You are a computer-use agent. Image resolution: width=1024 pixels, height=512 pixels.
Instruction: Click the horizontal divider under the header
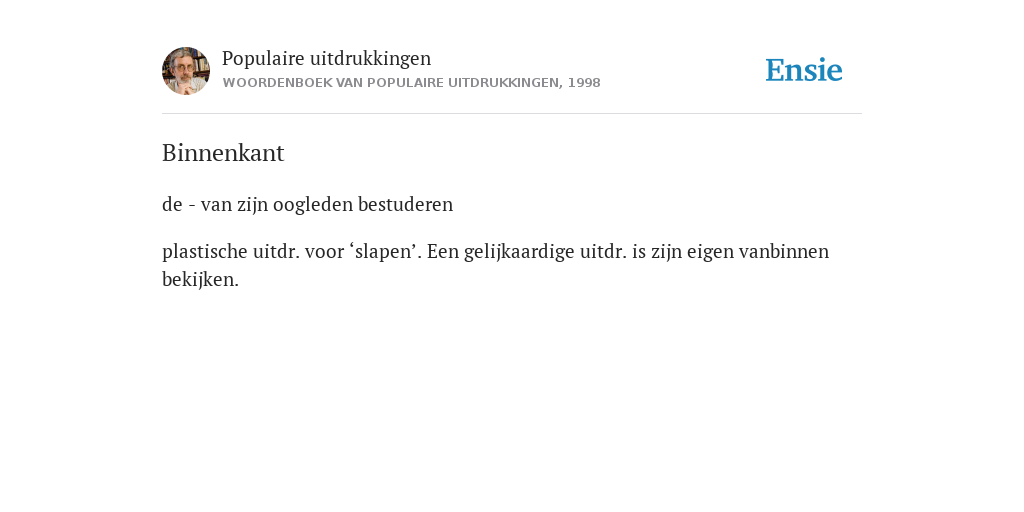click(x=512, y=114)
